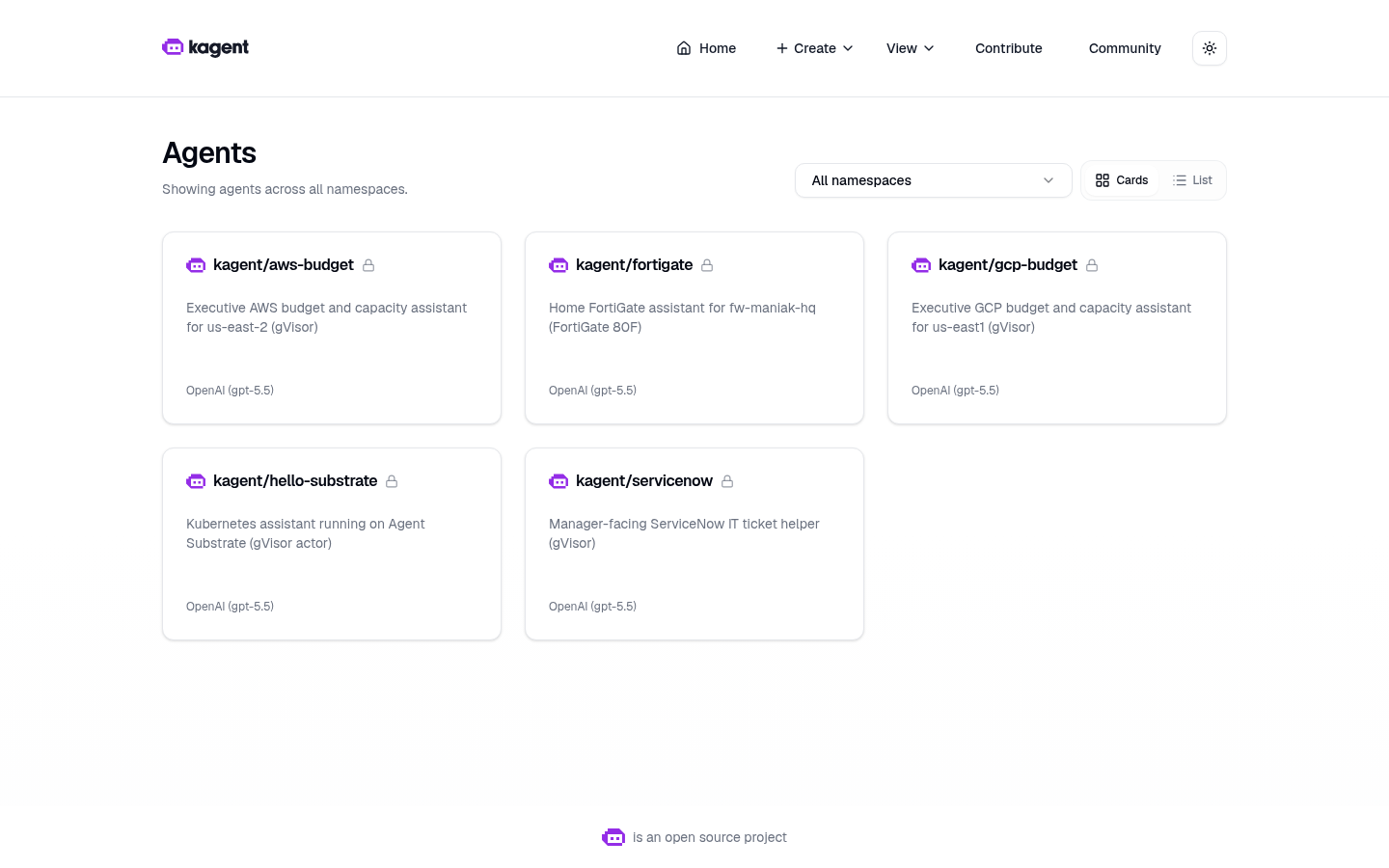Image resolution: width=1389 pixels, height=868 pixels.
Task: Click the lock icon beside kagent/gcp-budget
Action: click(1092, 265)
